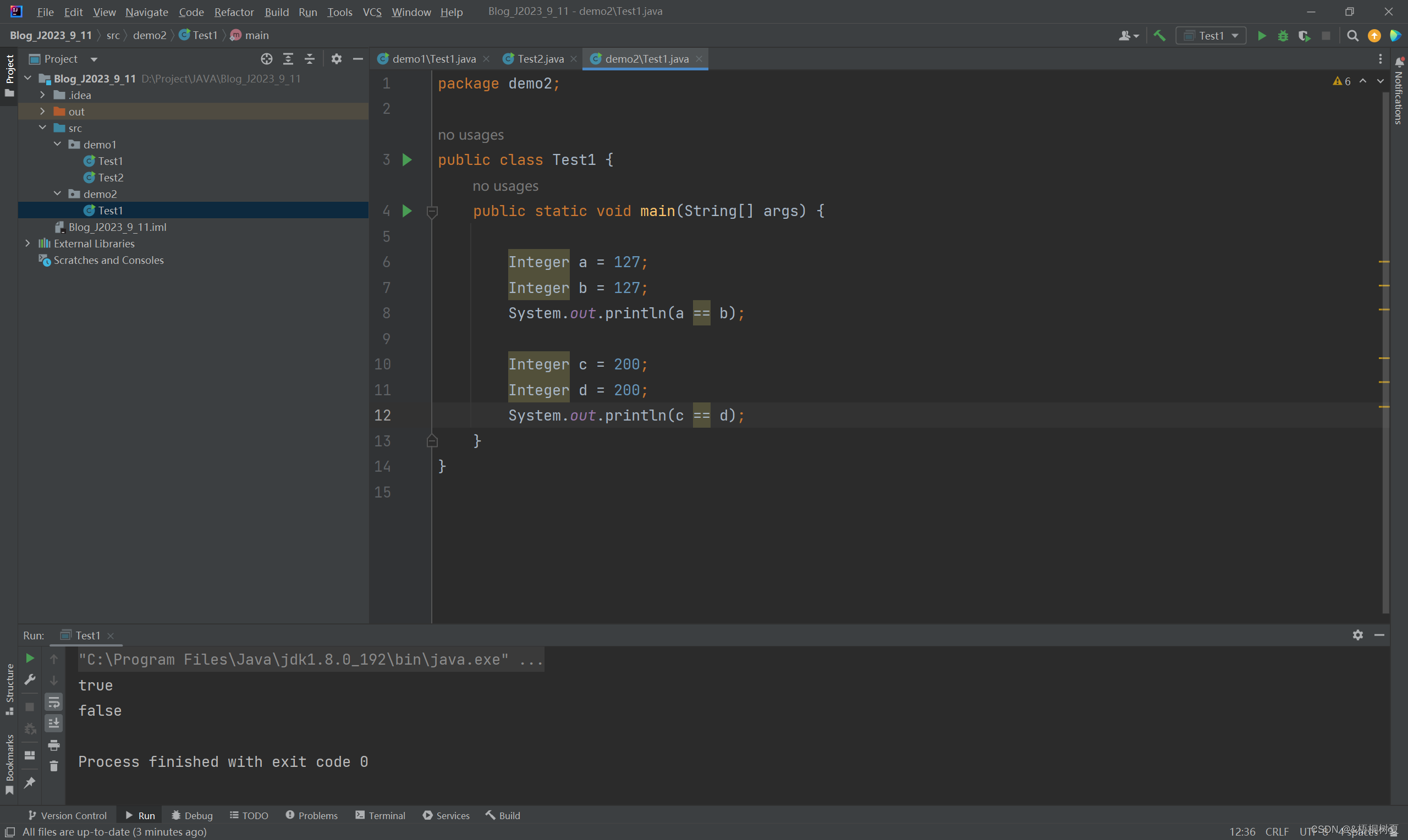Screen dimensions: 1408x840
Task: Toggle the Structure side tool window
Action: (x=9, y=689)
